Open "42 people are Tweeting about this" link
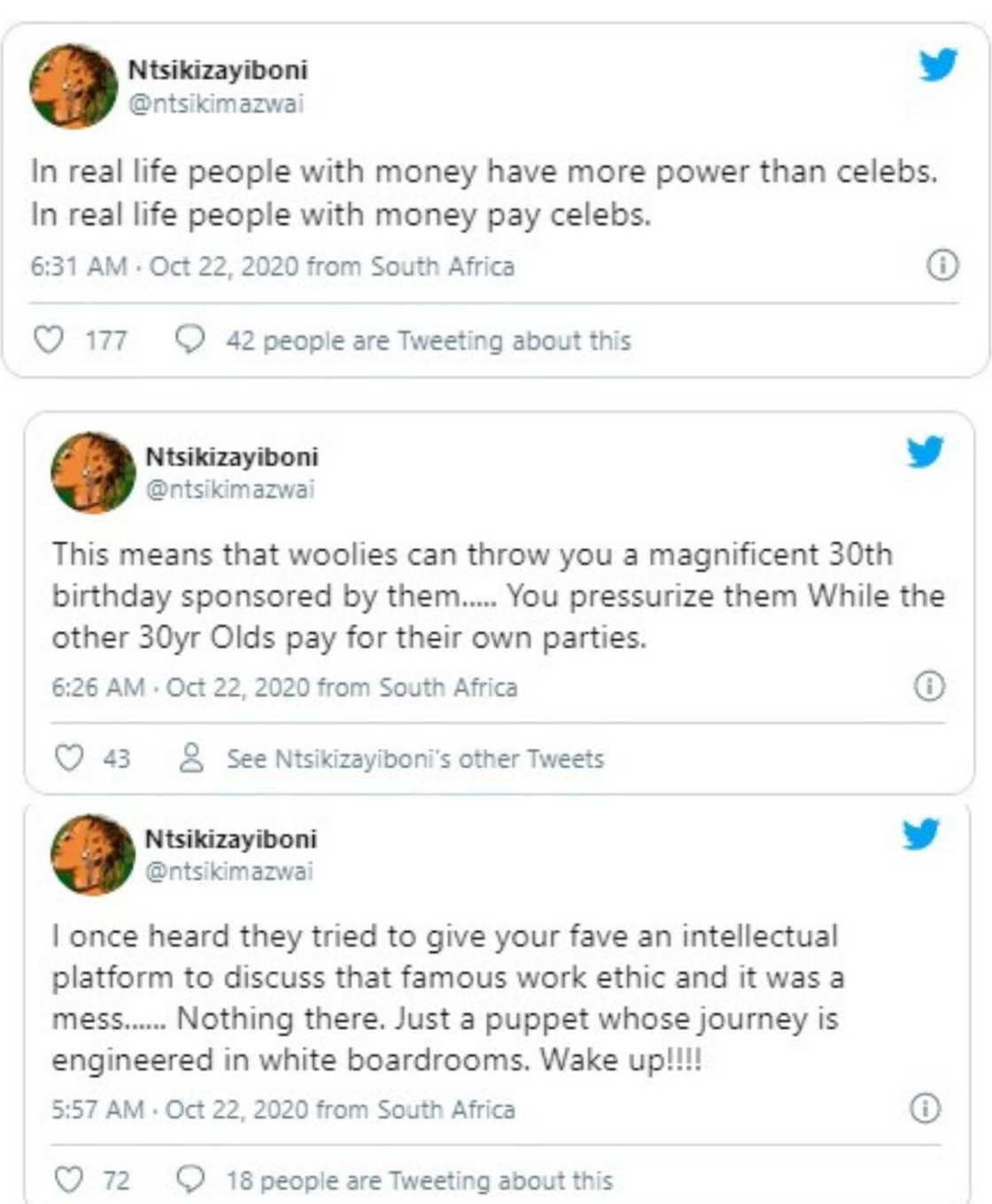This screenshot has height=1204, width=992. (429, 341)
